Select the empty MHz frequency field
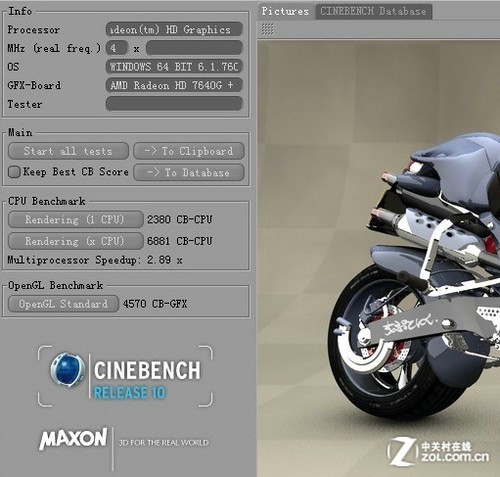The image size is (500, 477). tap(194, 48)
